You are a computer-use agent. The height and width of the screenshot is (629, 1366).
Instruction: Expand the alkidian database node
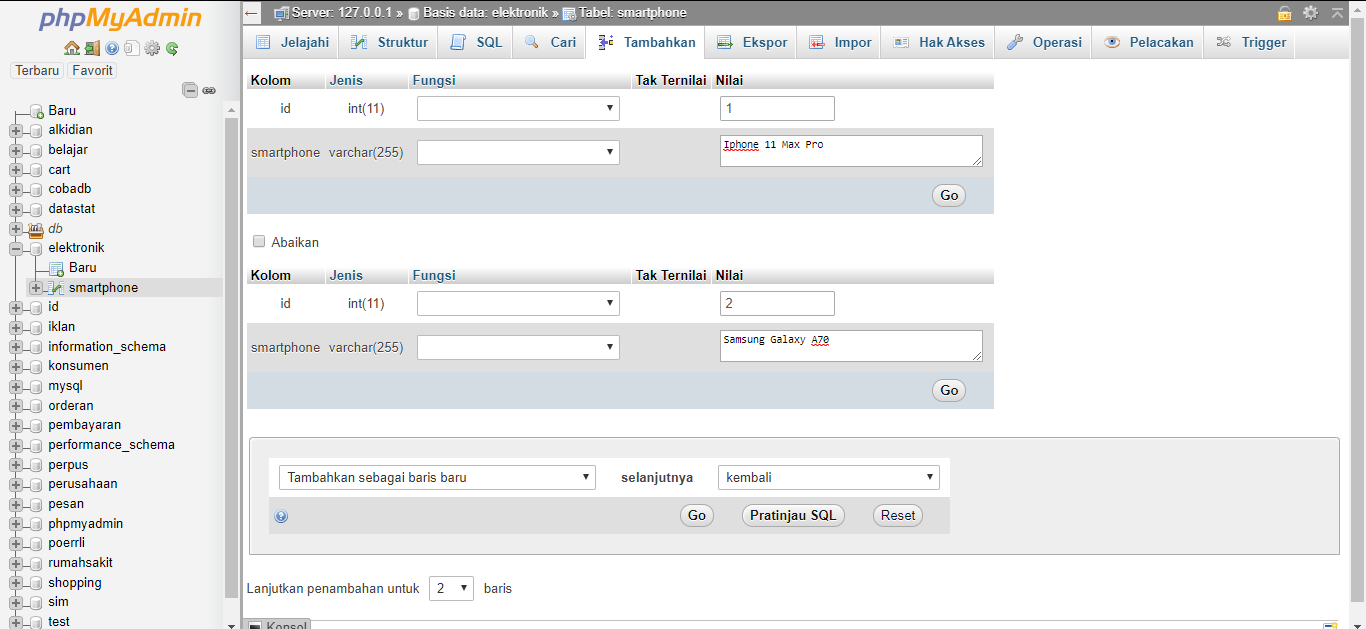click(x=16, y=130)
